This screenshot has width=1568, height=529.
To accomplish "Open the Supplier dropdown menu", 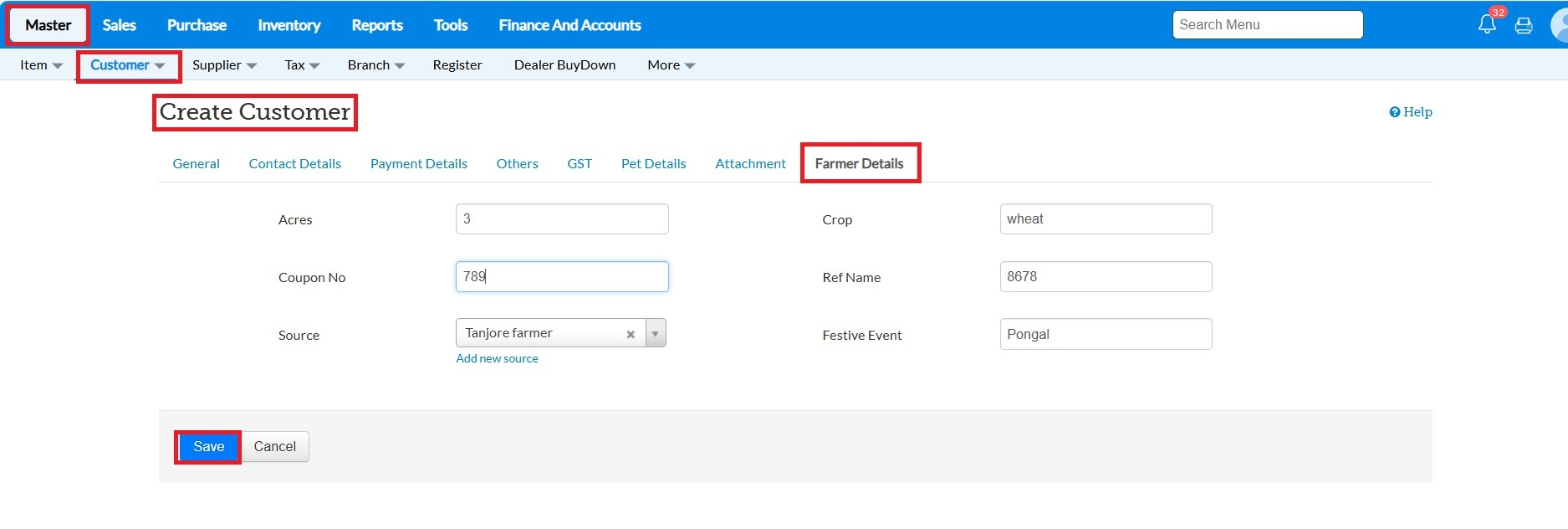I will click(x=224, y=65).
